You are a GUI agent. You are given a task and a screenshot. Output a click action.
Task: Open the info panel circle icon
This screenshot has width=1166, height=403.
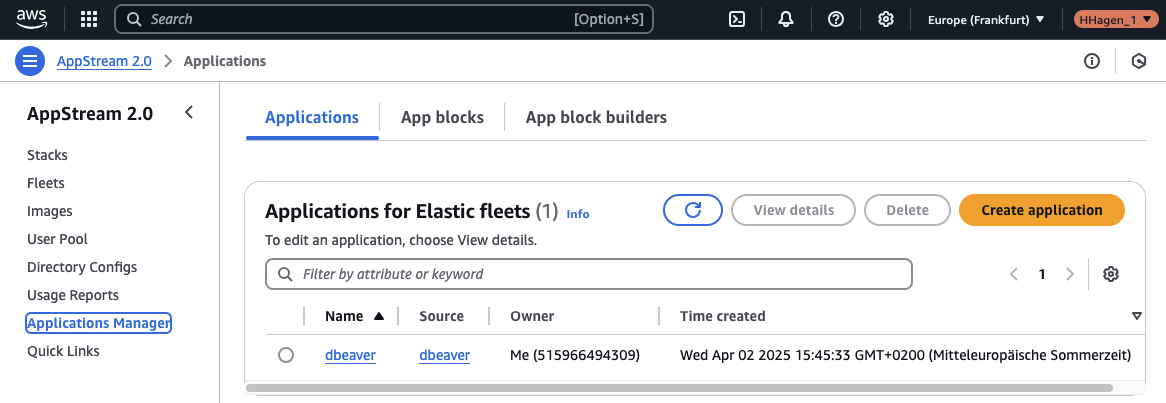click(1092, 61)
